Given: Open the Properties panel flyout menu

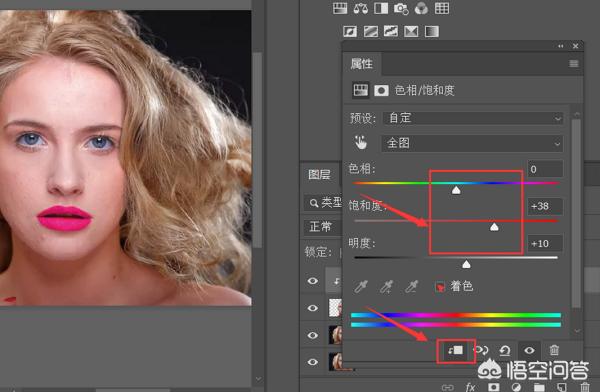Looking at the screenshot, I should (x=574, y=64).
